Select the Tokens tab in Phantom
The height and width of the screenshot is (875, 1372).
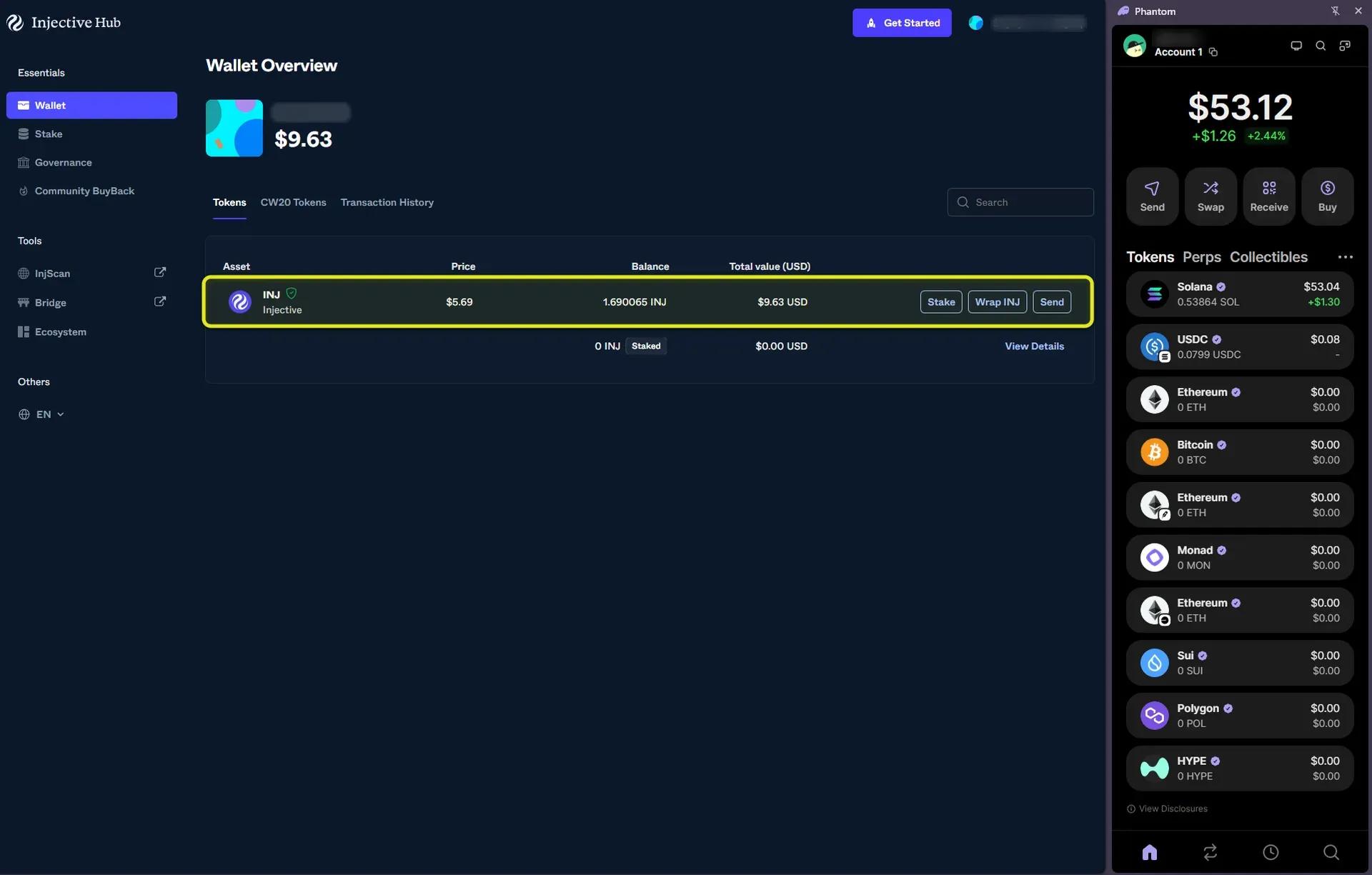point(1150,257)
